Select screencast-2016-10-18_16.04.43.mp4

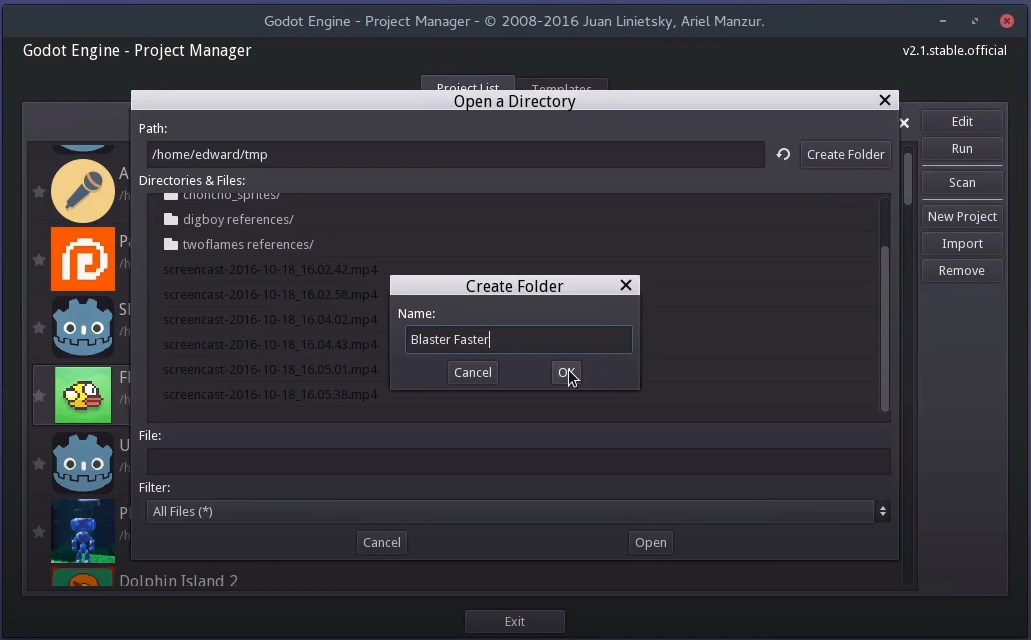tap(270, 345)
